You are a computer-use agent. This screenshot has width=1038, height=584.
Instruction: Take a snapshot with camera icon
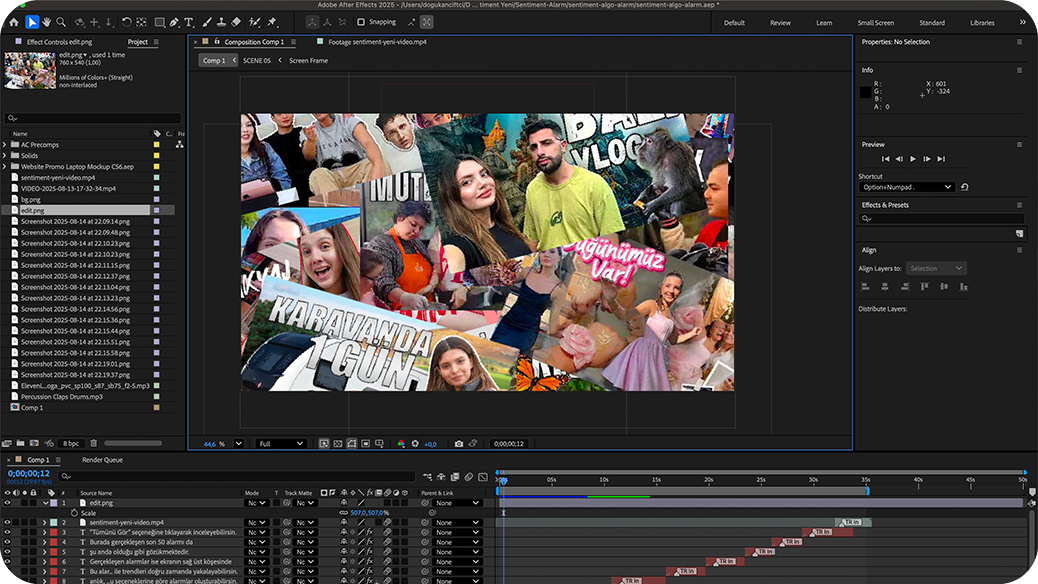point(459,444)
